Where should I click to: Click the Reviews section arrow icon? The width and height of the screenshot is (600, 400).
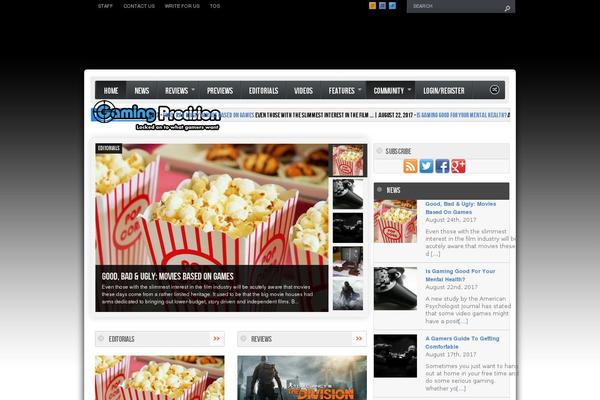click(359, 339)
